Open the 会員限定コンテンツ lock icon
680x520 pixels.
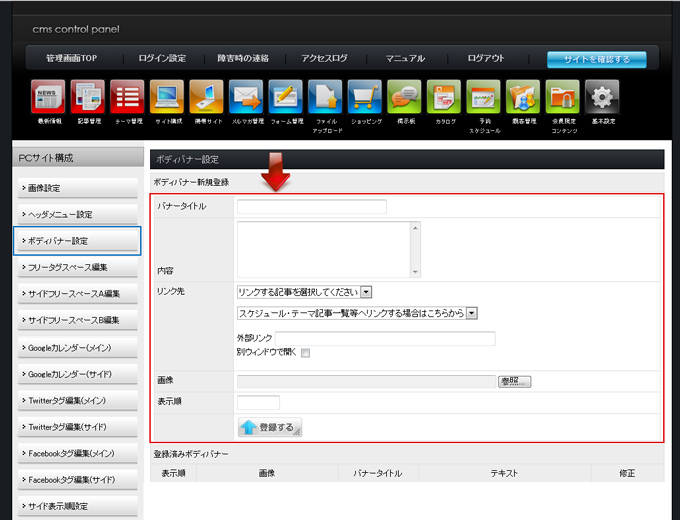click(563, 97)
